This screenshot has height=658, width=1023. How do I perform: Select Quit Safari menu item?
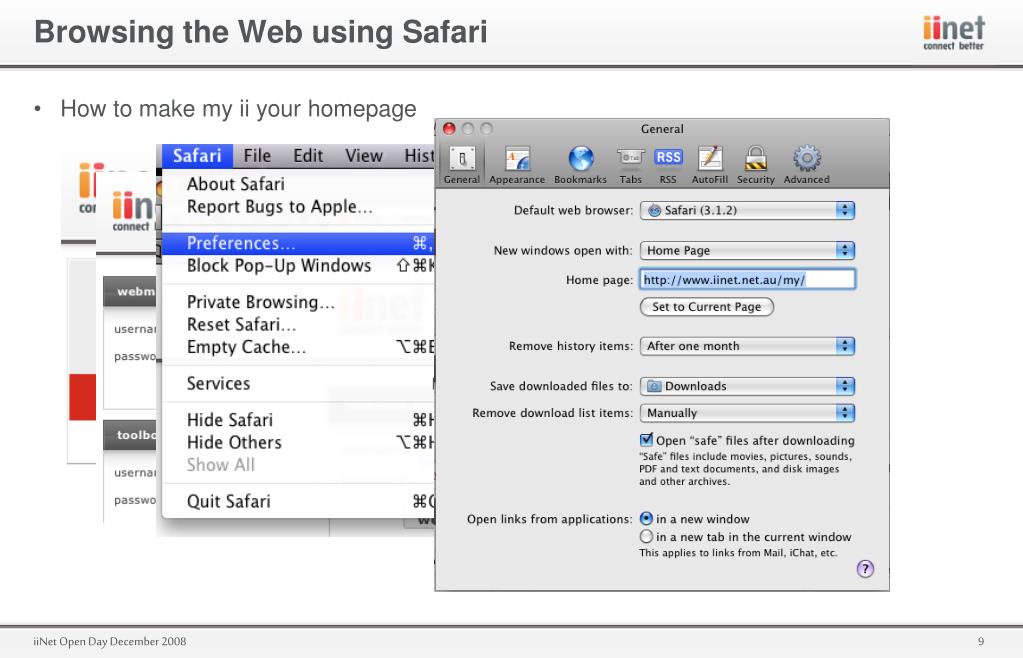(x=298, y=501)
